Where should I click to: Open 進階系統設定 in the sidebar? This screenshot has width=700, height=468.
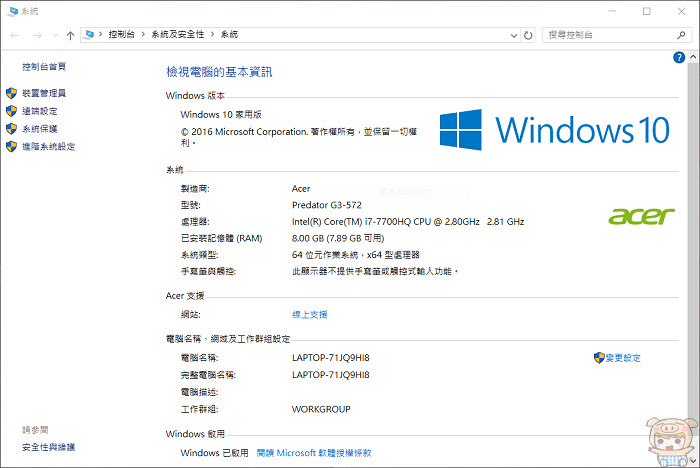49,146
